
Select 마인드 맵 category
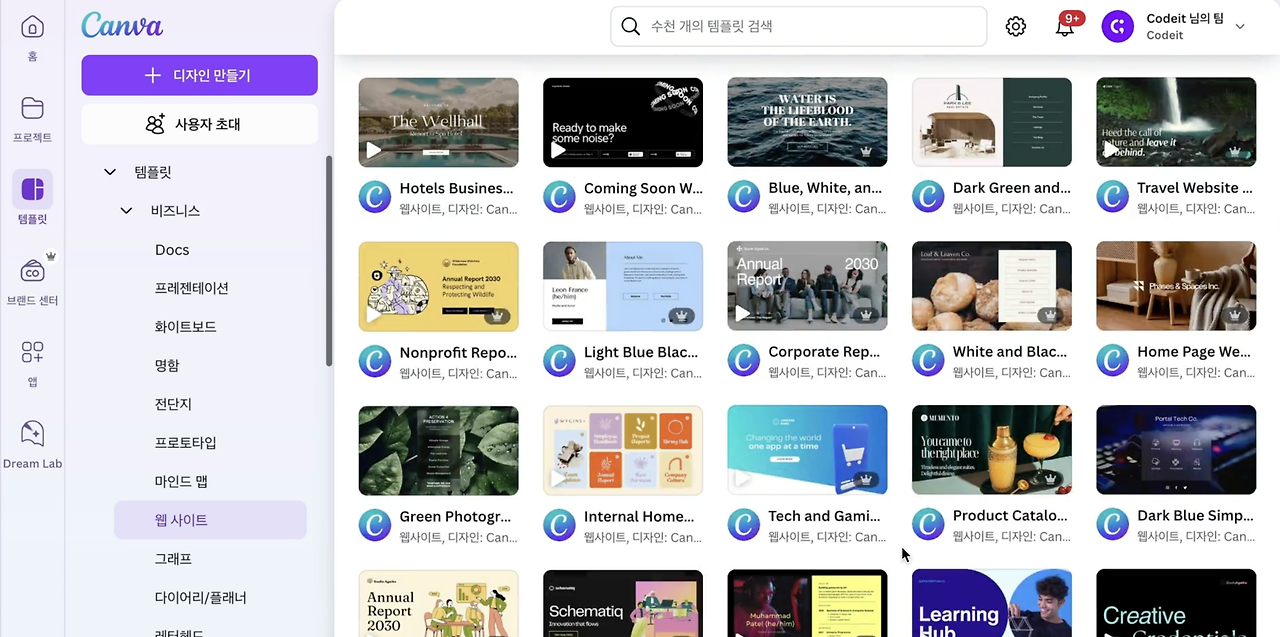181,481
